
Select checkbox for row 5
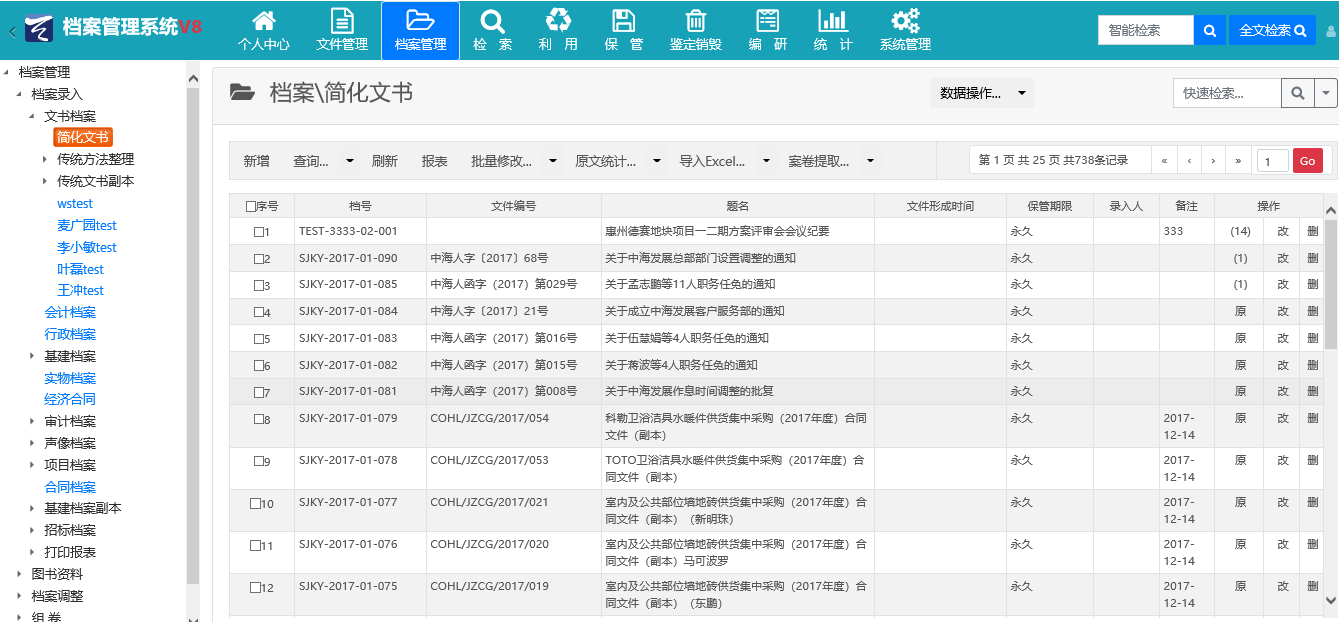pos(258,339)
